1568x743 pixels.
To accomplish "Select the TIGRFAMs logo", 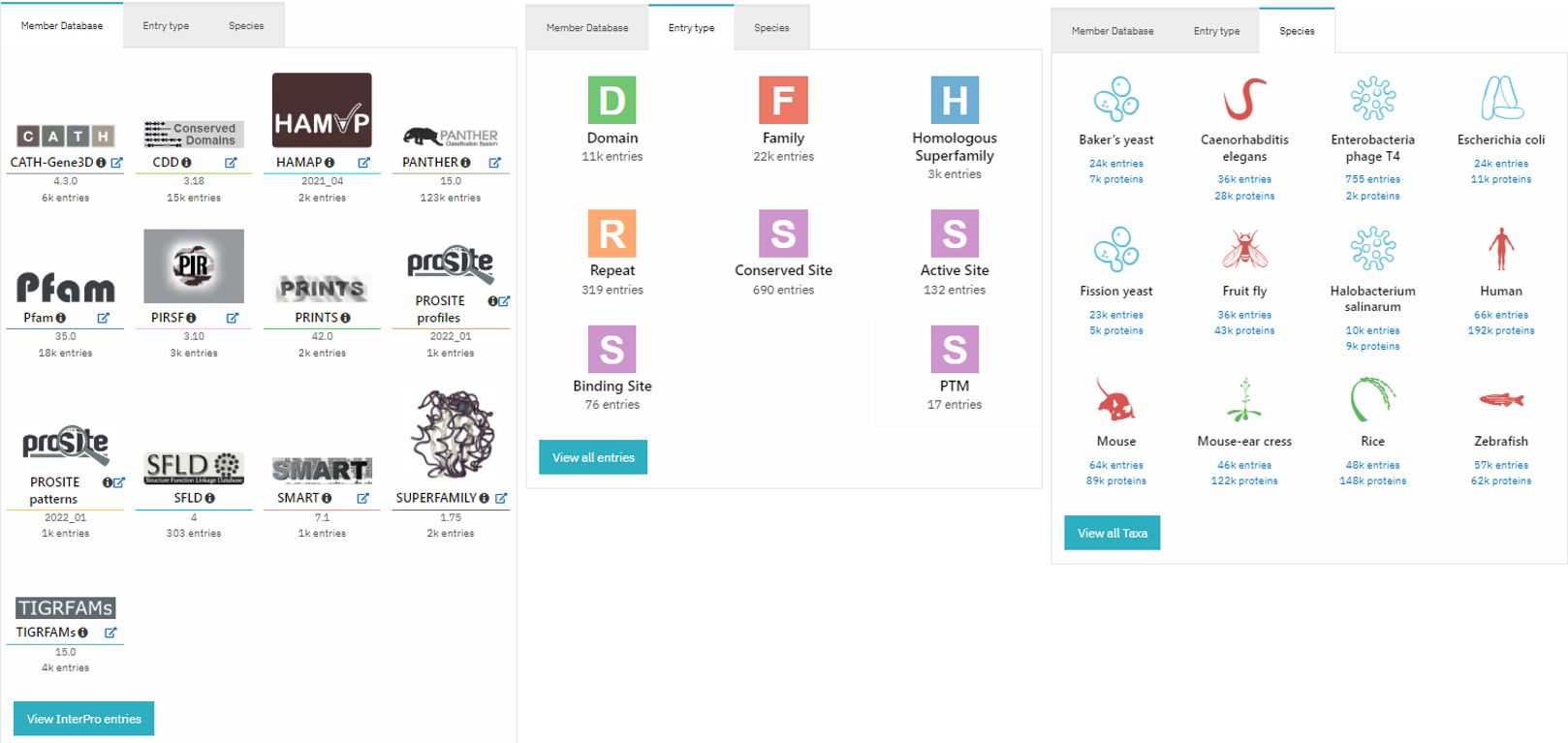I will [65, 607].
